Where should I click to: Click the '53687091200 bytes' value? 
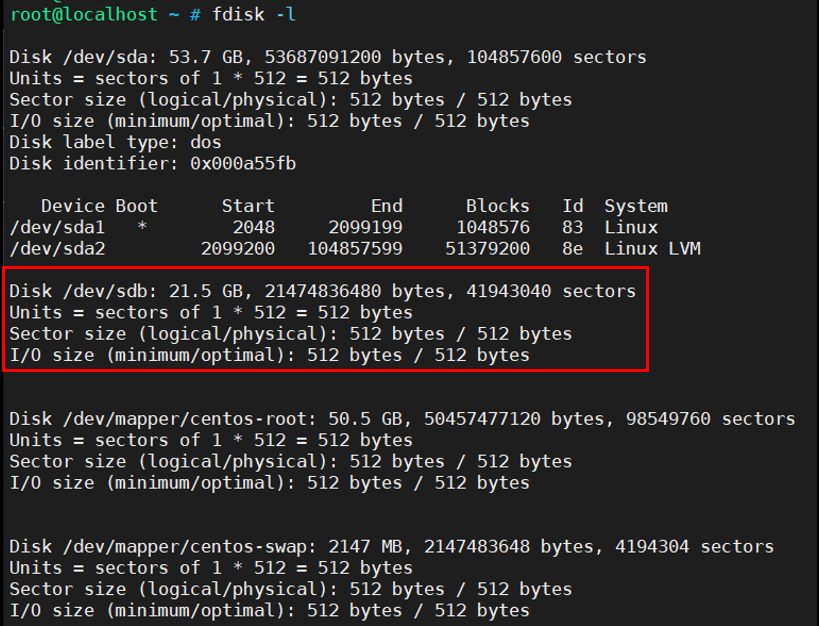point(355,57)
